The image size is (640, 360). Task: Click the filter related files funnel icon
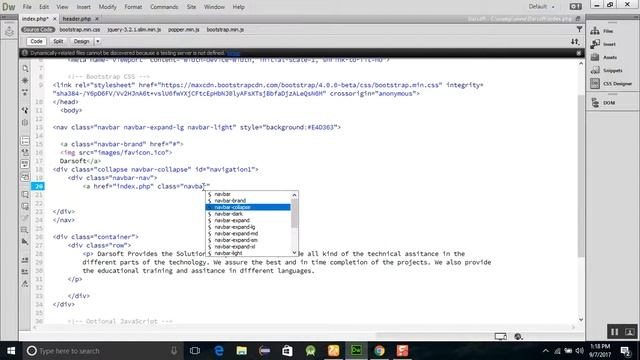(579, 29)
